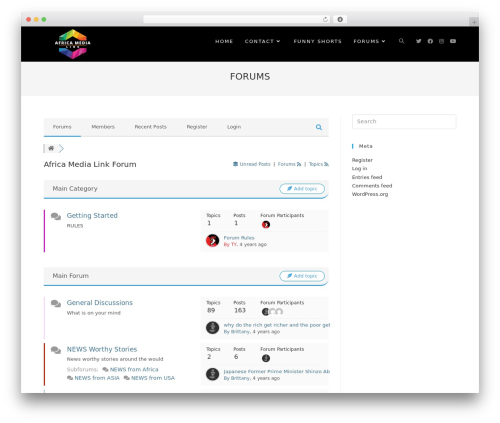Open the Comments feed link
This screenshot has width=500, height=423.
click(x=372, y=186)
